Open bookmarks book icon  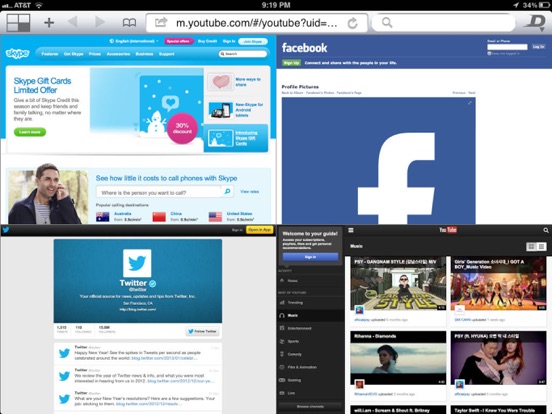(x=129, y=23)
